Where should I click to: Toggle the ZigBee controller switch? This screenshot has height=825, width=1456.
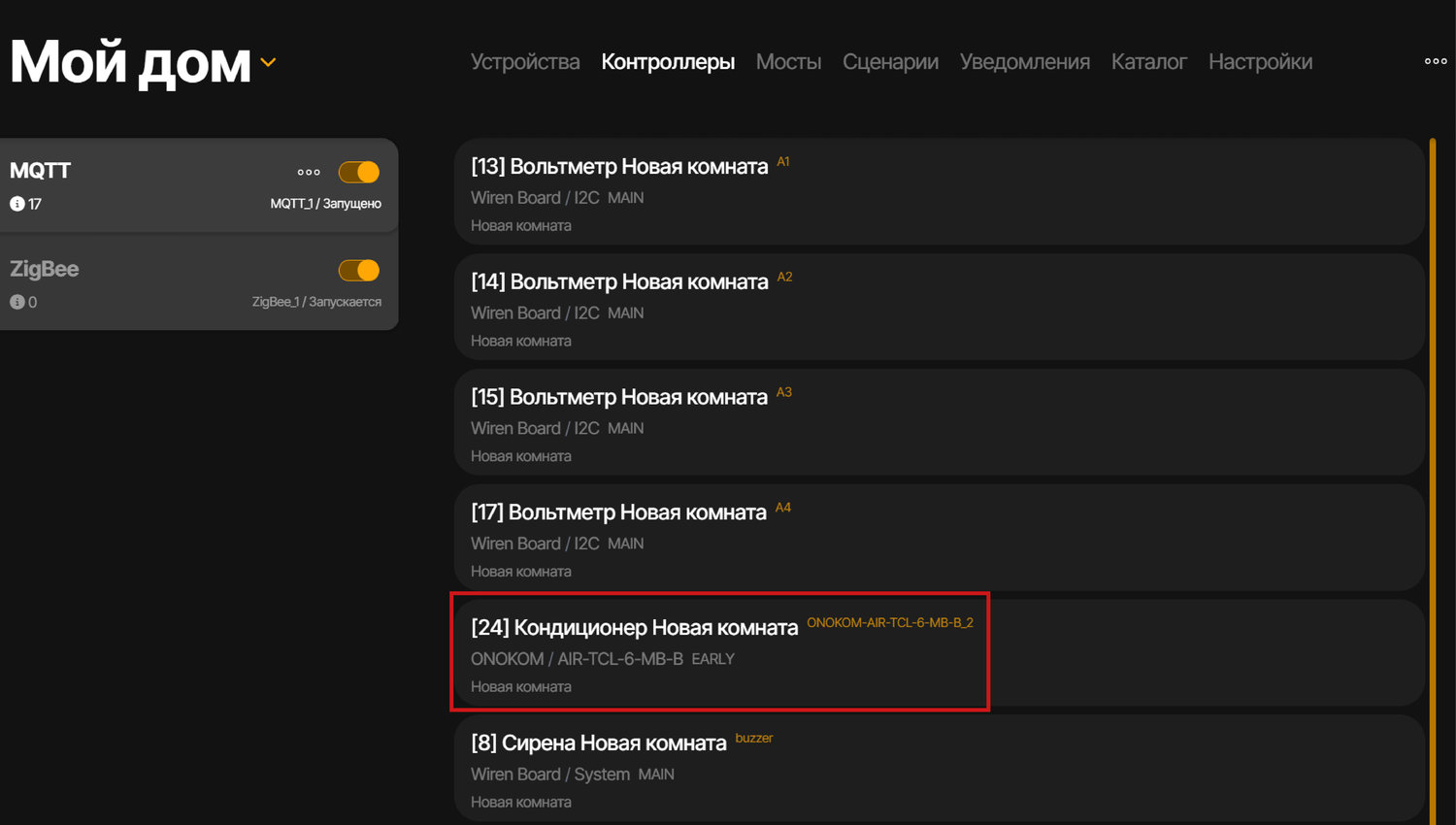[359, 270]
